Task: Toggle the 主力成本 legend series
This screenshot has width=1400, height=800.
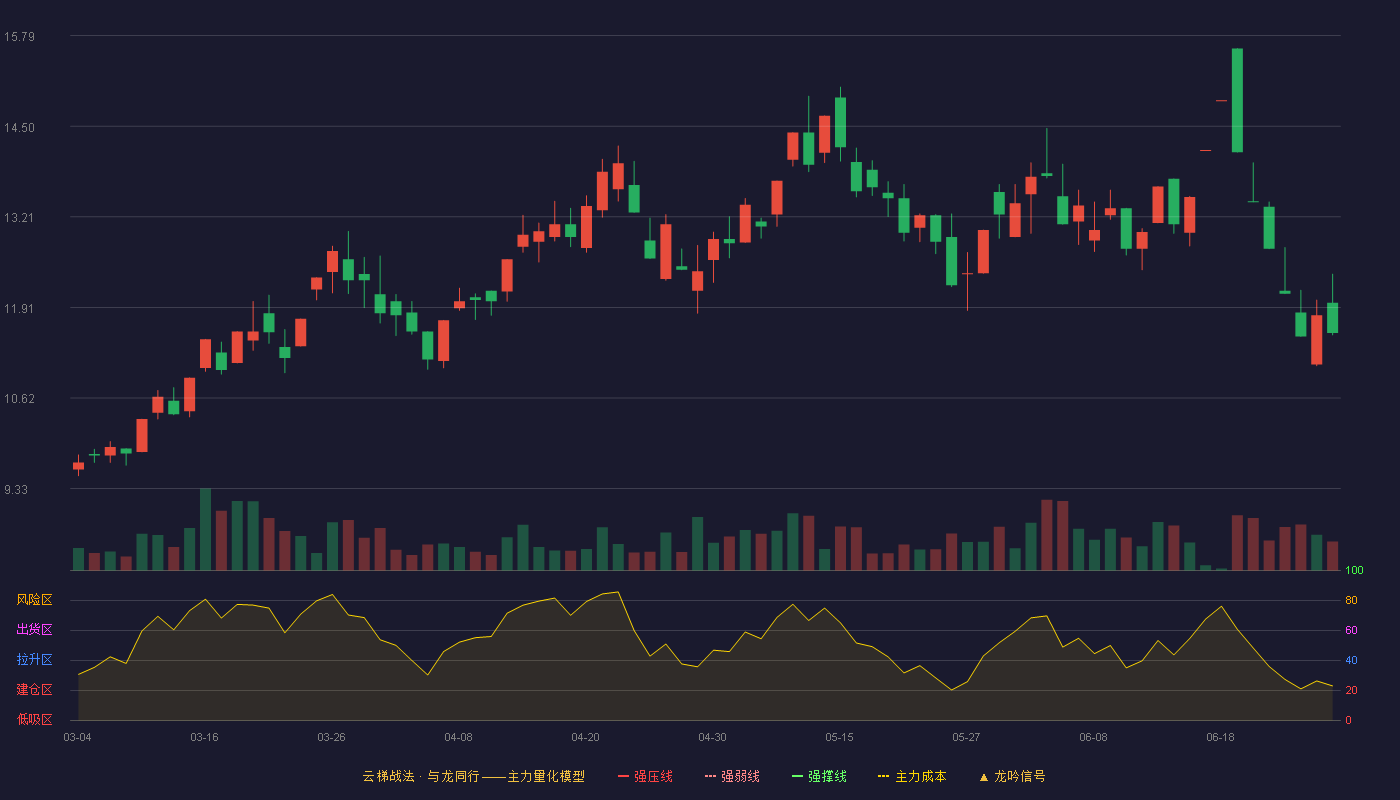Action: tap(912, 776)
